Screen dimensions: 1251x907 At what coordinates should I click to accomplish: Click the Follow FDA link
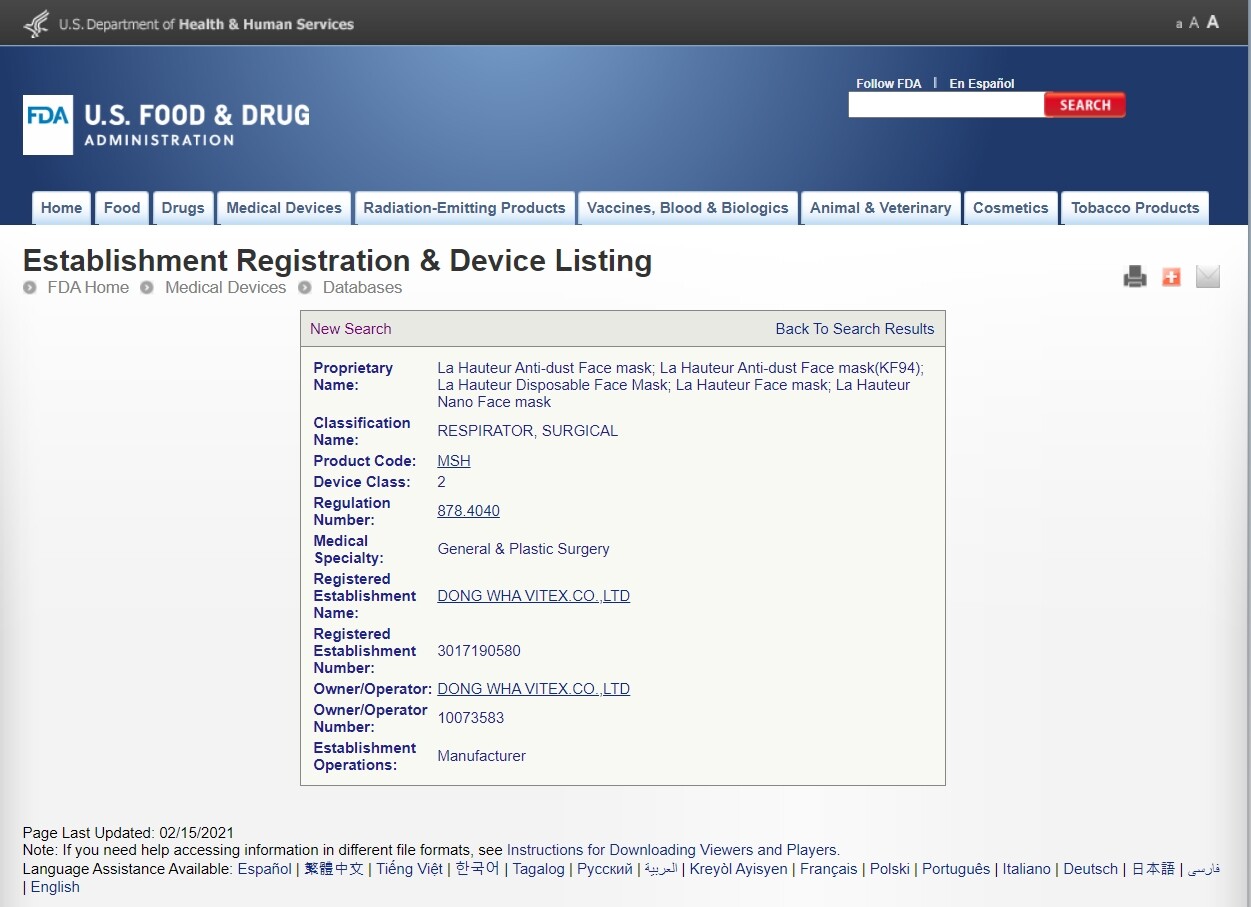pyautogui.click(x=889, y=84)
